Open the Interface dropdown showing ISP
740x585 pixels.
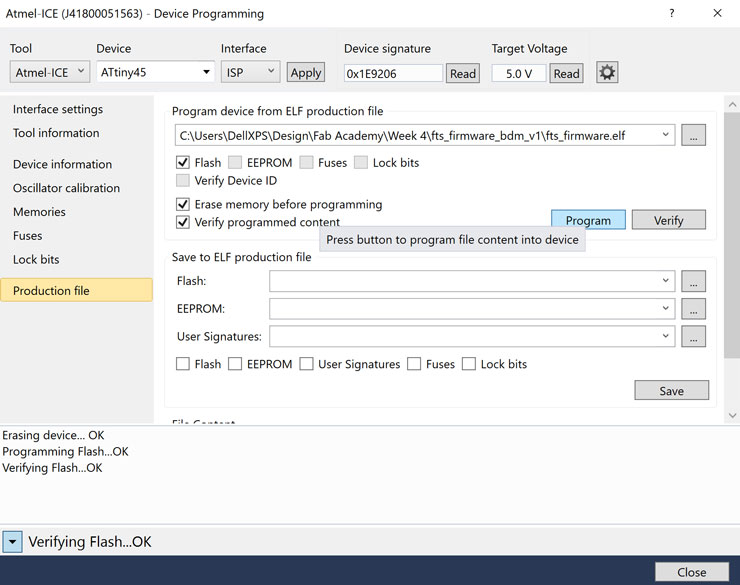pos(250,72)
